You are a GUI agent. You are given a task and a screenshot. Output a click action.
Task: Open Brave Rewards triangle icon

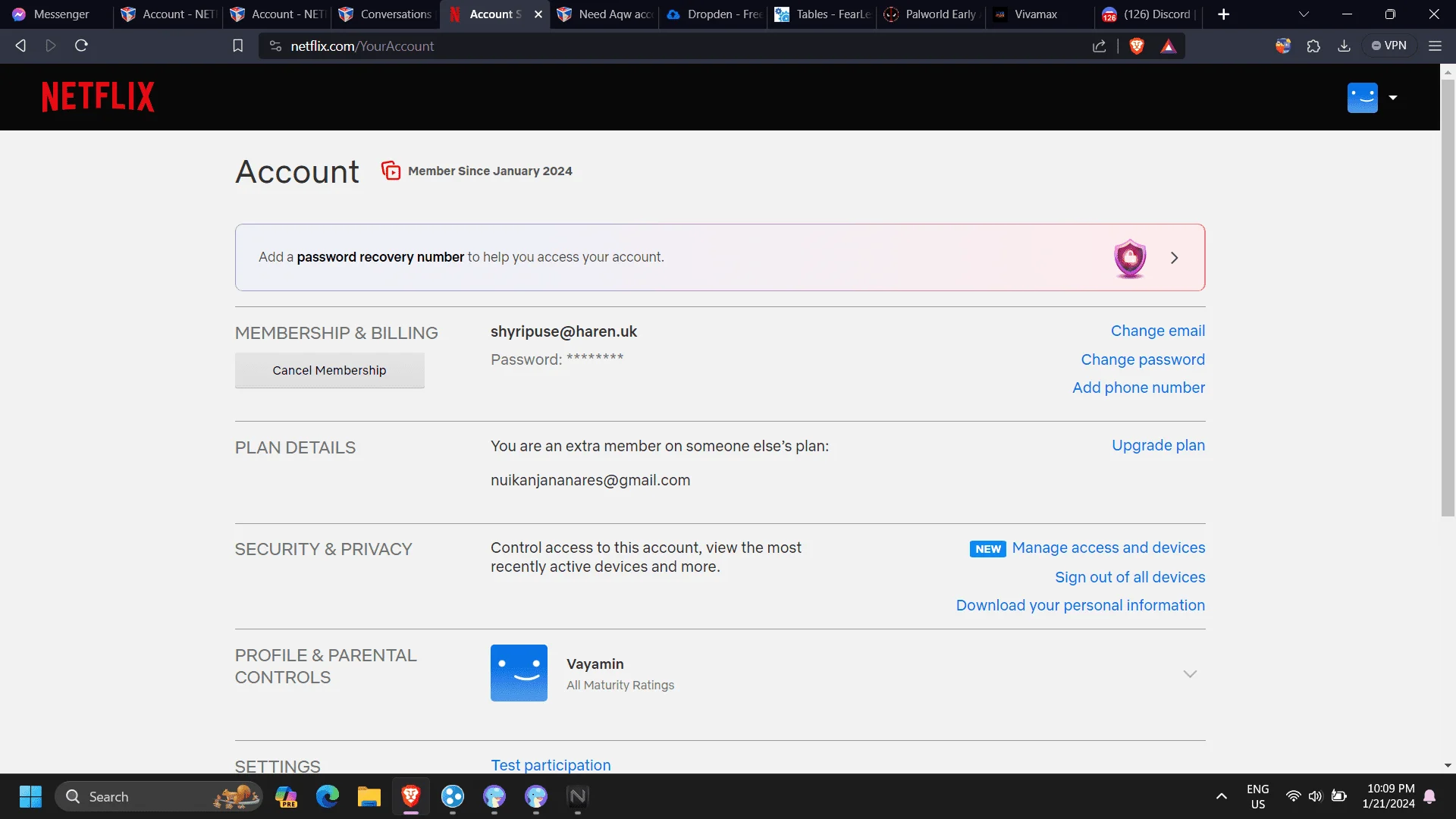coord(1169,46)
